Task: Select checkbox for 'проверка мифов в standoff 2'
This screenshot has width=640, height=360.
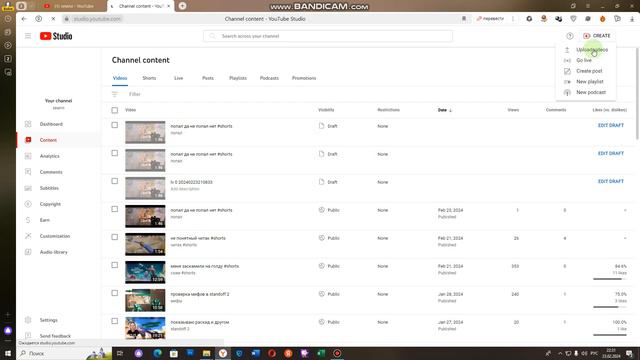Action: [115, 293]
